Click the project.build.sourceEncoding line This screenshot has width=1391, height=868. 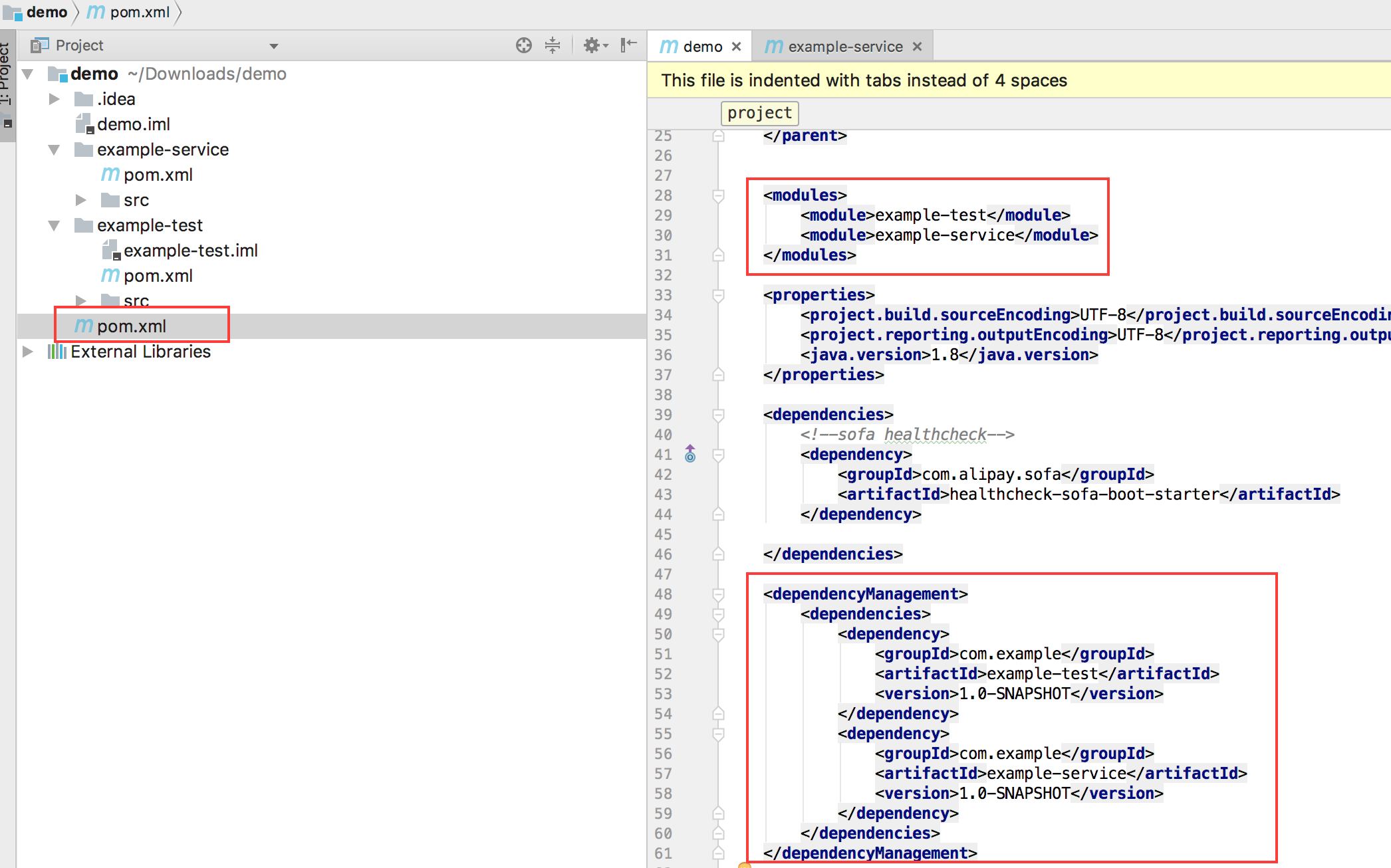(x=1095, y=315)
